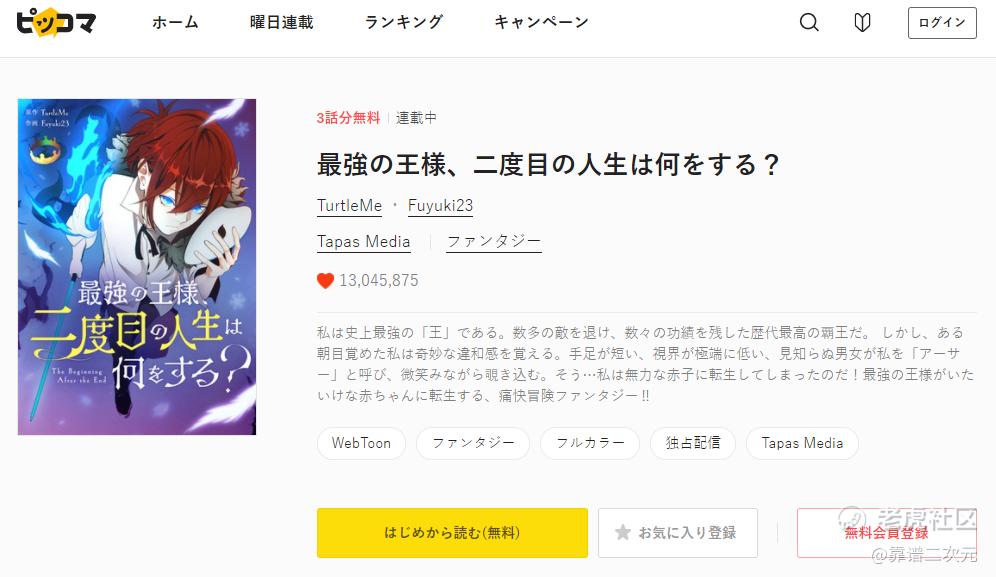Screen dimensions: 996x577
Task: Select the WebToon tag
Action: coord(361,443)
